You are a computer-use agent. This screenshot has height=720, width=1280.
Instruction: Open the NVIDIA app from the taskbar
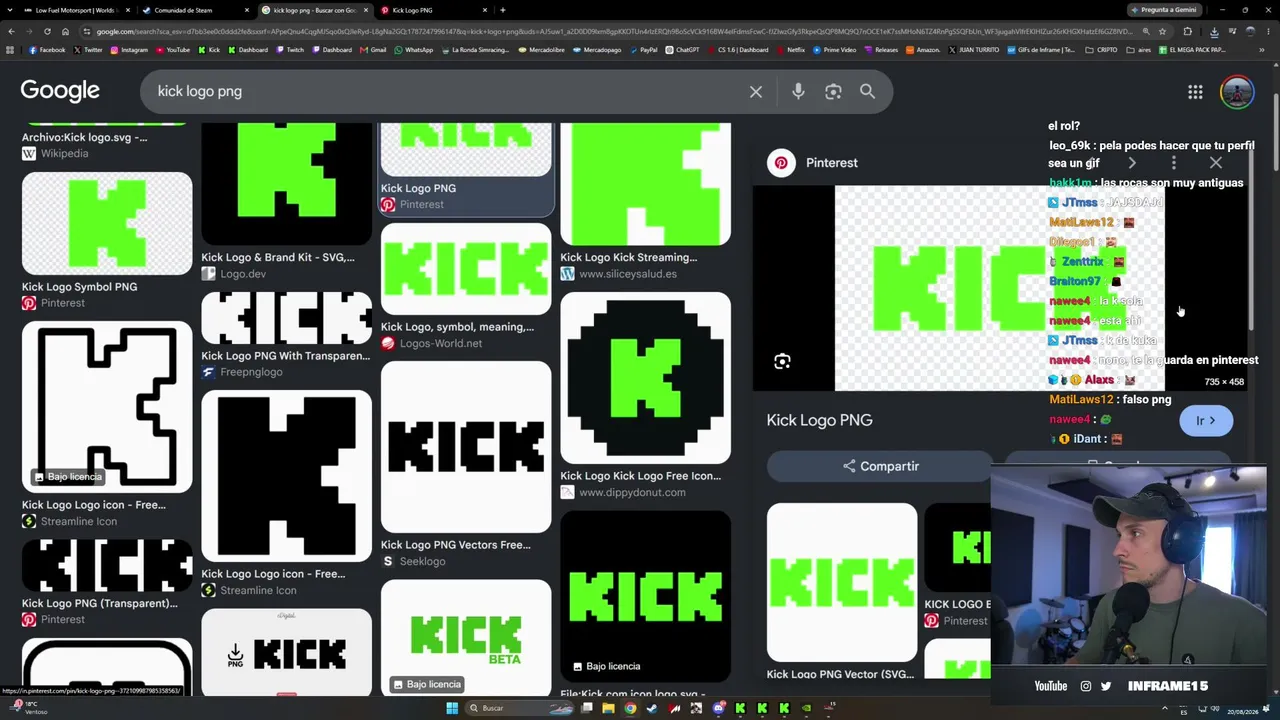coord(806,708)
